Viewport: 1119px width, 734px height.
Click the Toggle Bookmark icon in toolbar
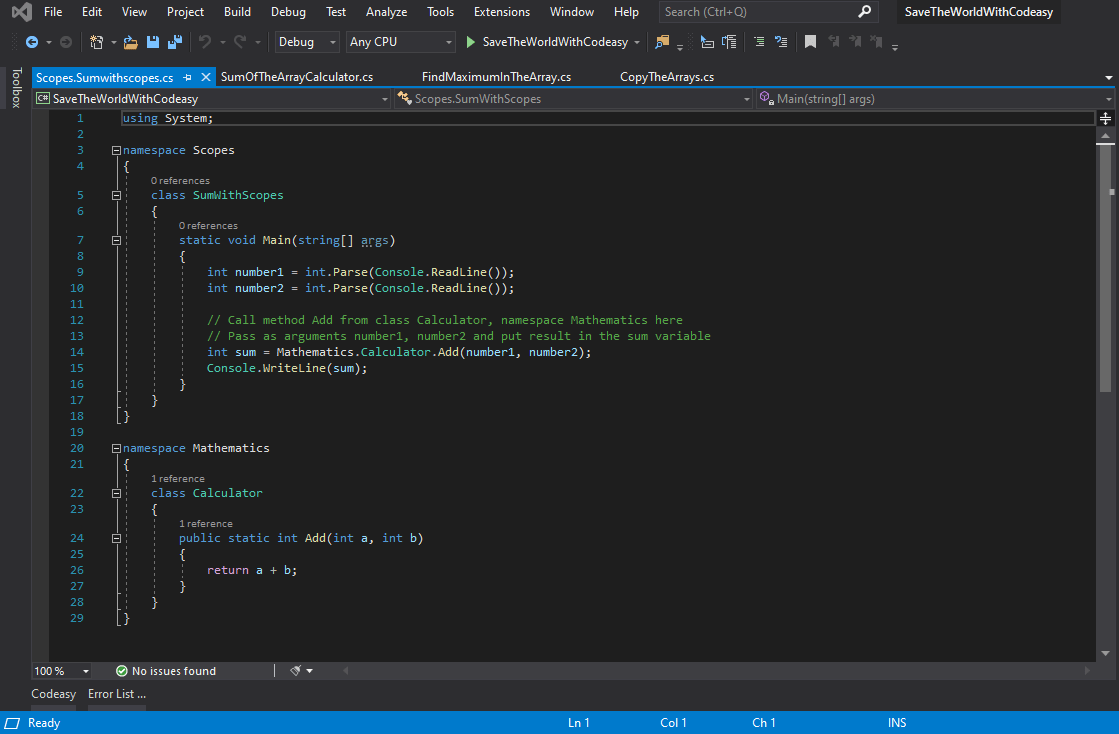810,42
